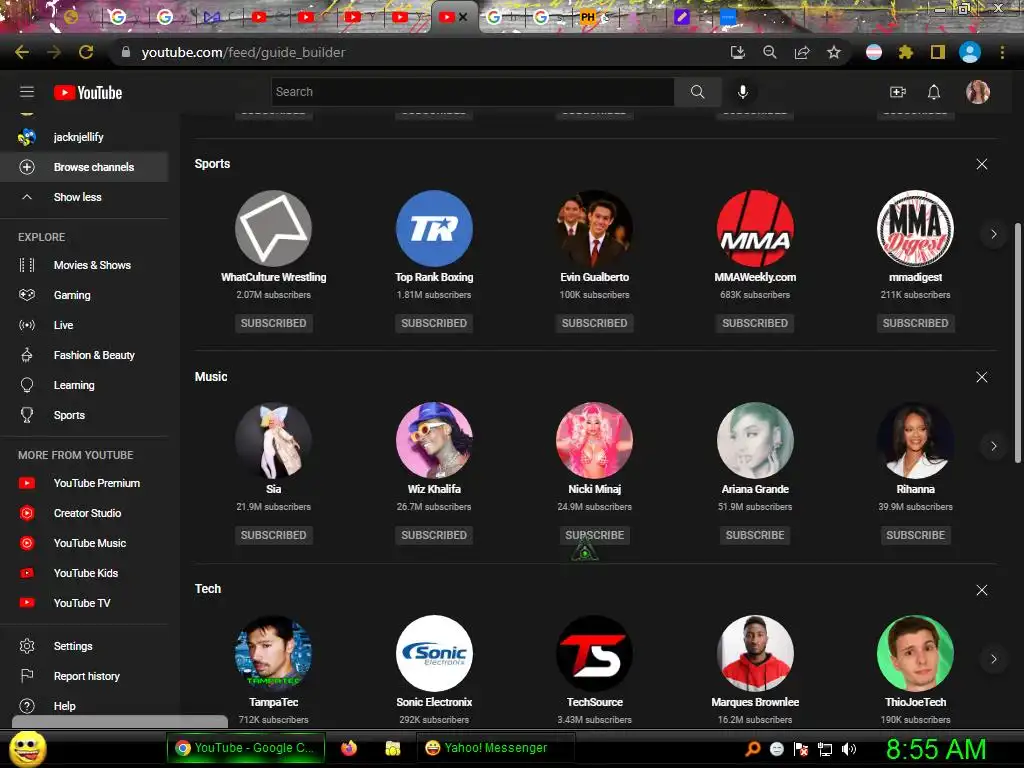This screenshot has height=768, width=1024.
Task: Reload the page
Action: coord(86,52)
